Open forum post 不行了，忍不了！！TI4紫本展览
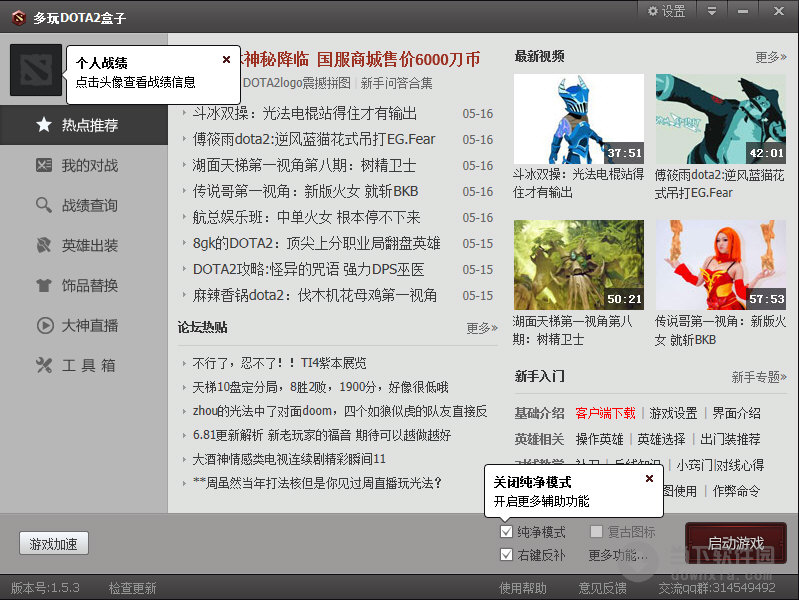The image size is (799, 600). [279, 363]
